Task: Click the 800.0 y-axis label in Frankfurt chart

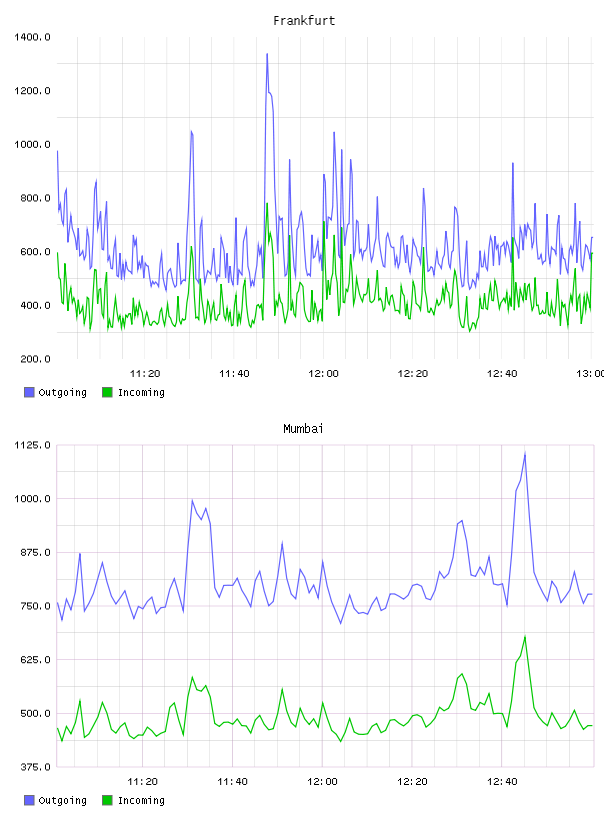Action: click(35, 198)
